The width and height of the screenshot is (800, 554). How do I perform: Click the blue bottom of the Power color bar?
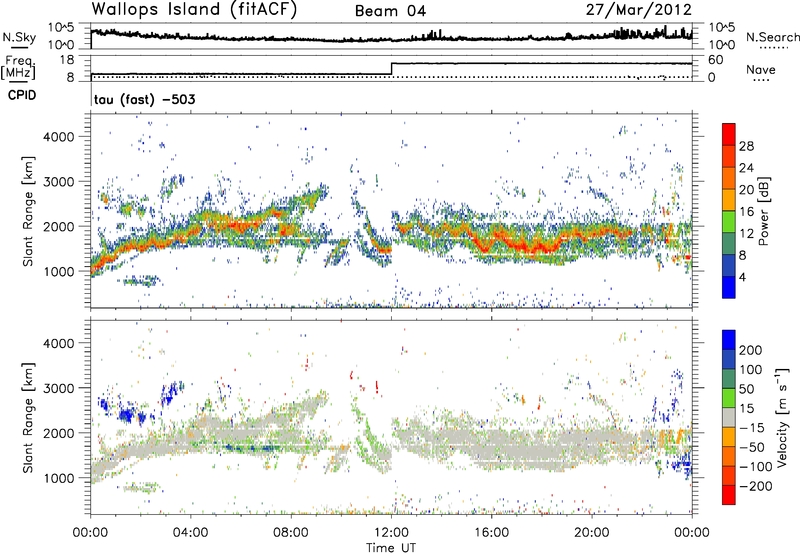729,287
